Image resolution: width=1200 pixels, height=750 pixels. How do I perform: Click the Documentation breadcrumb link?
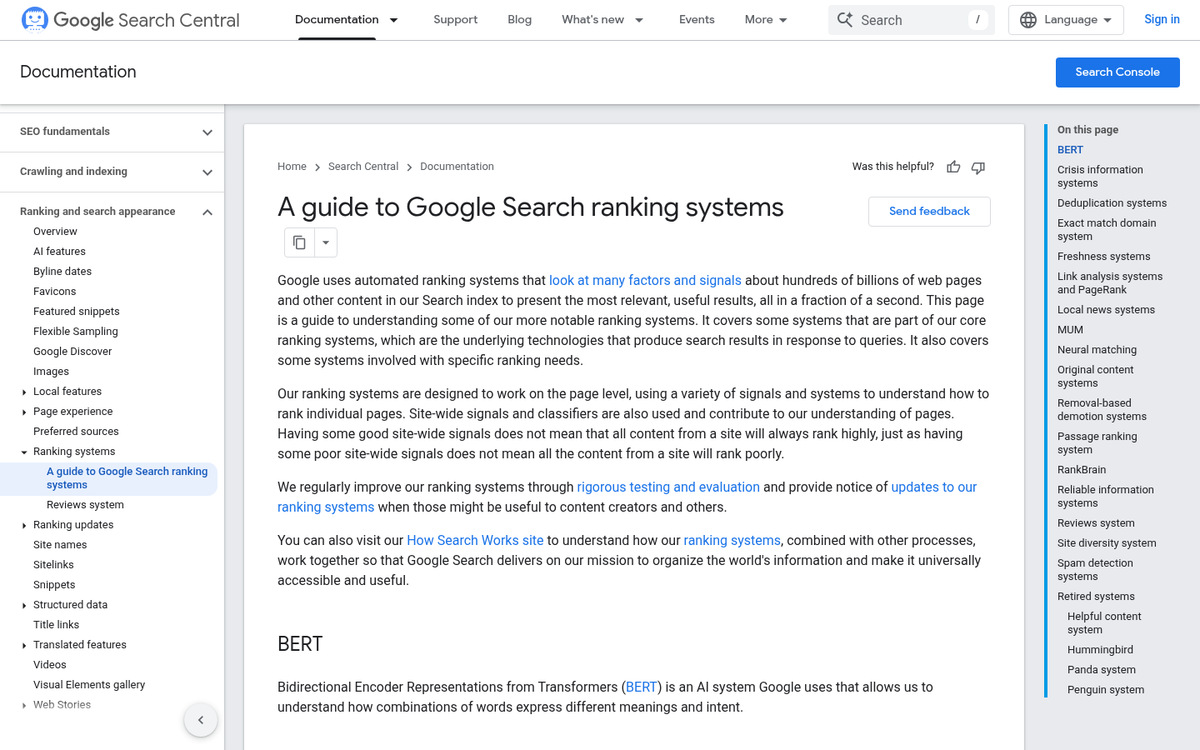point(457,167)
